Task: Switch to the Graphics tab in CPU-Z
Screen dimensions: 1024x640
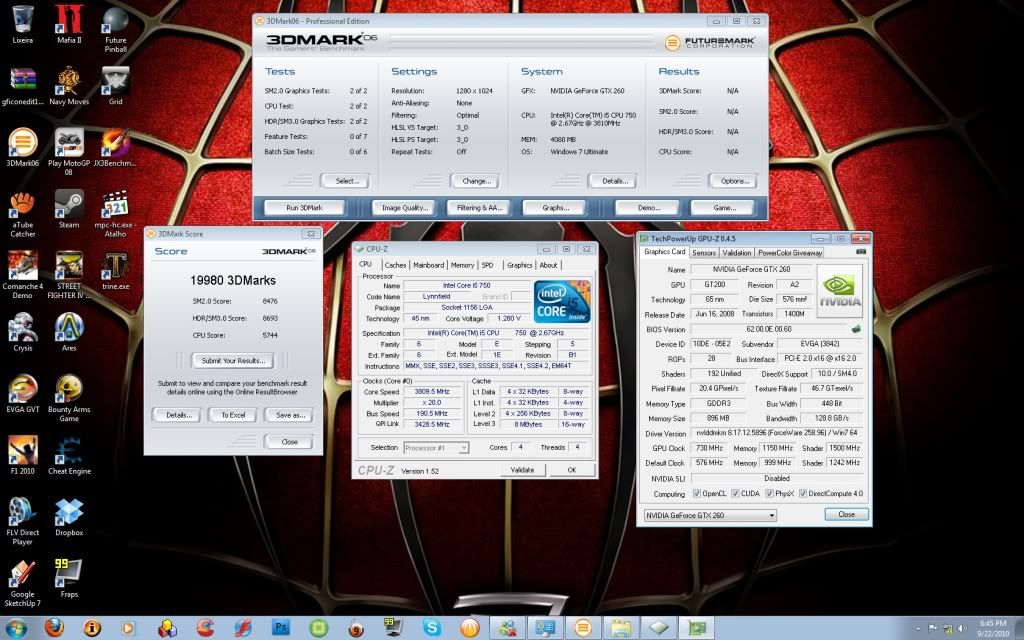Action: tap(520, 265)
